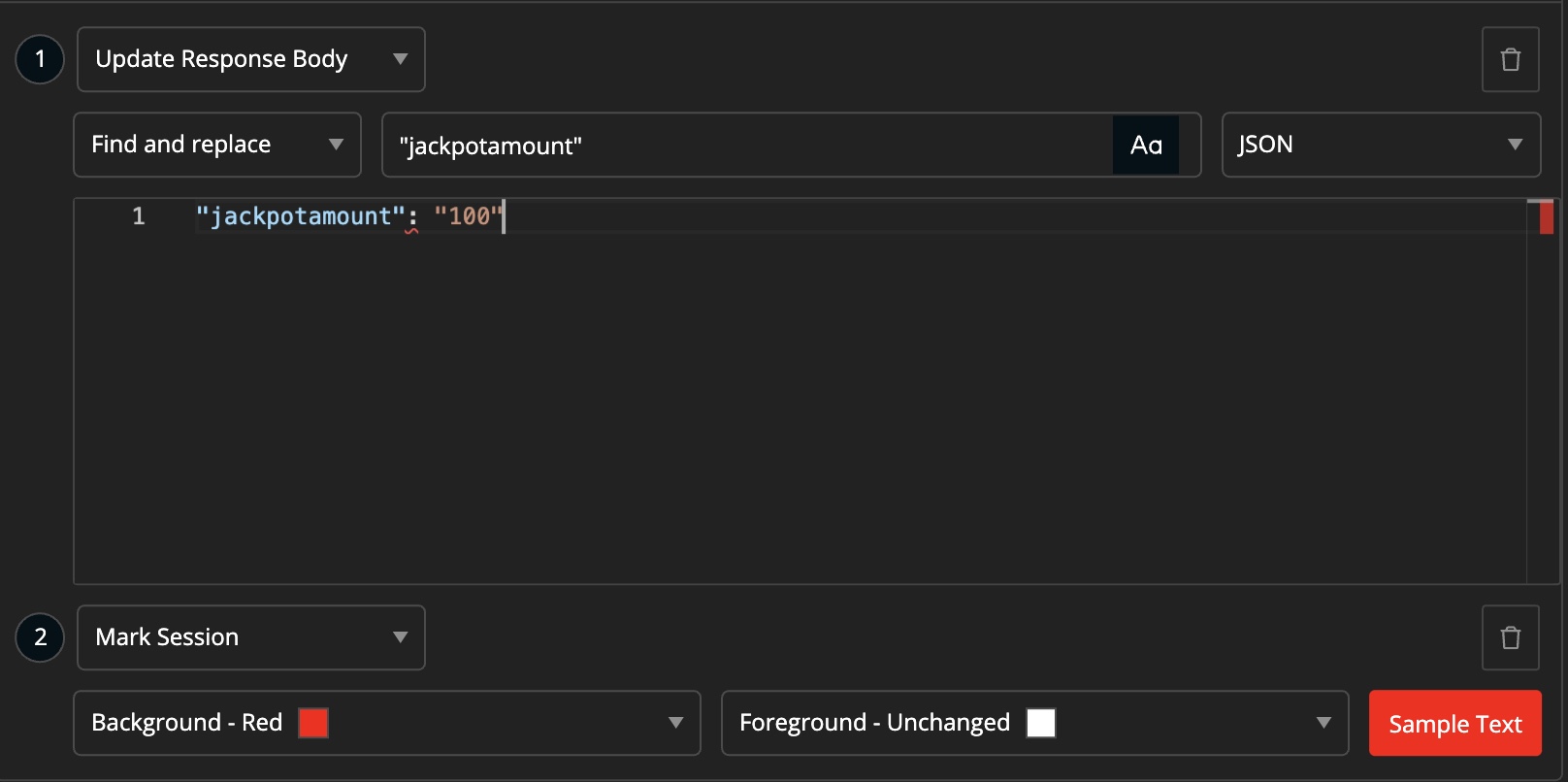This screenshot has height=782, width=1568.
Task: Click the white foreground color swatch
Action: click(1041, 723)
